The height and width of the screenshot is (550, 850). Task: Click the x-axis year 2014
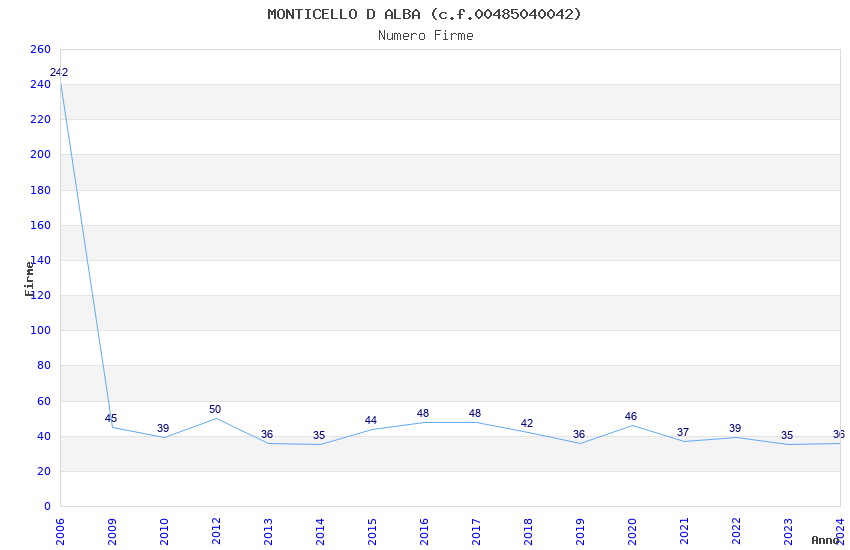[320, 532]
